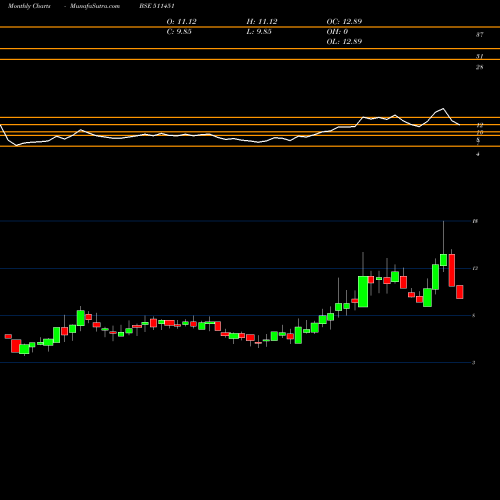Select the 'O: 11.12' open value
Viewport: 500px width, 500px height.
coord(181,22)
